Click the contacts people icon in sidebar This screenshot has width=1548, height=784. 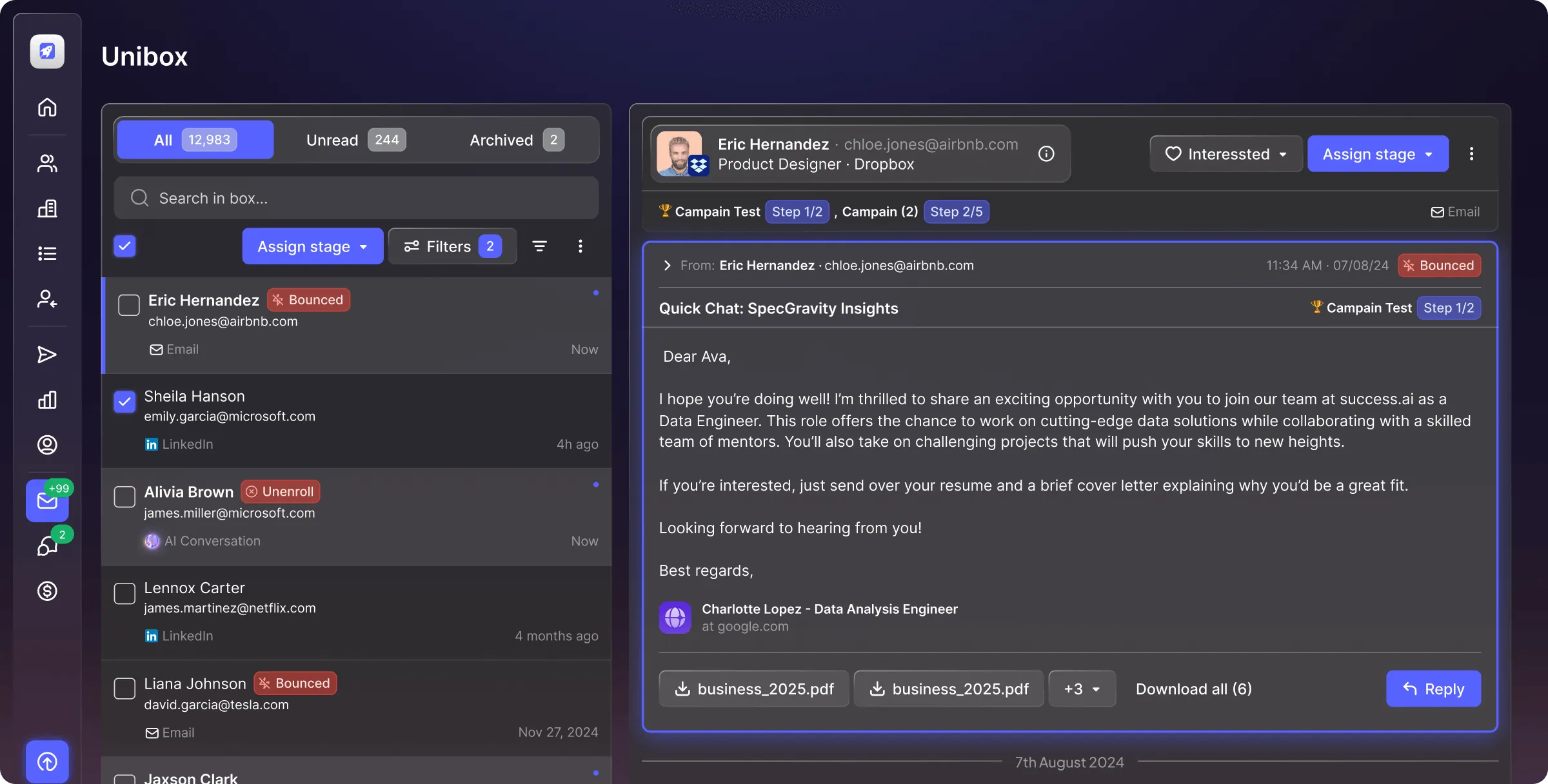pyautogui.click(x=47, y=163)
